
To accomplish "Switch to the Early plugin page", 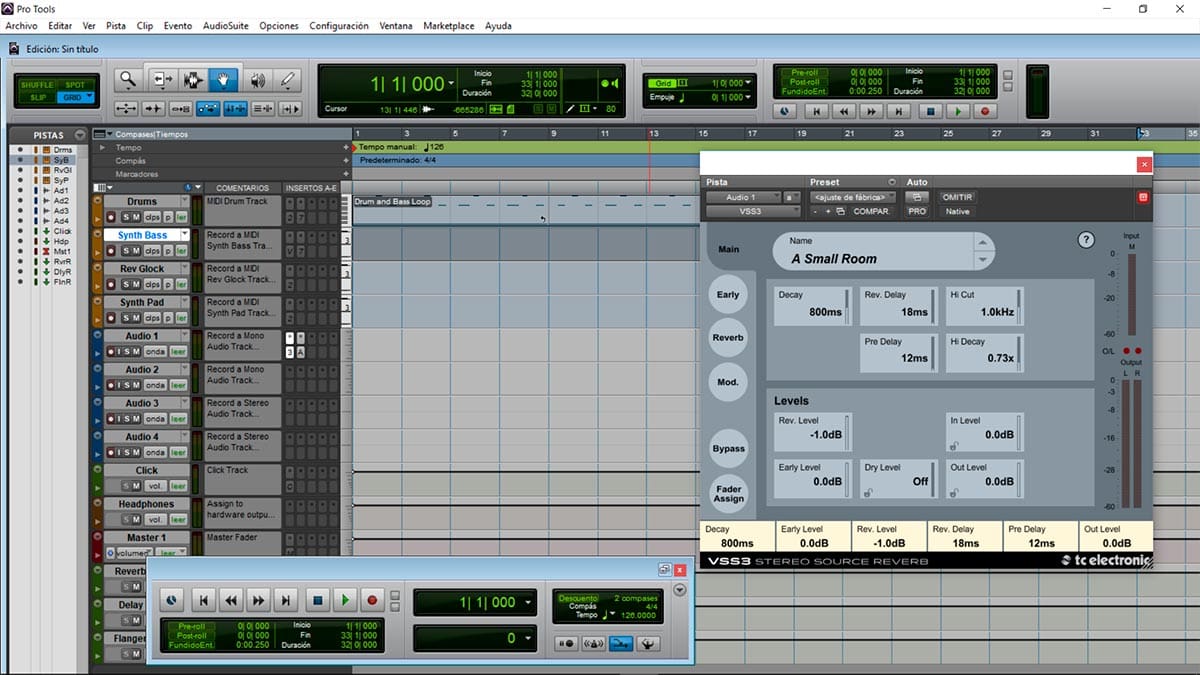I will pos(728,295).
